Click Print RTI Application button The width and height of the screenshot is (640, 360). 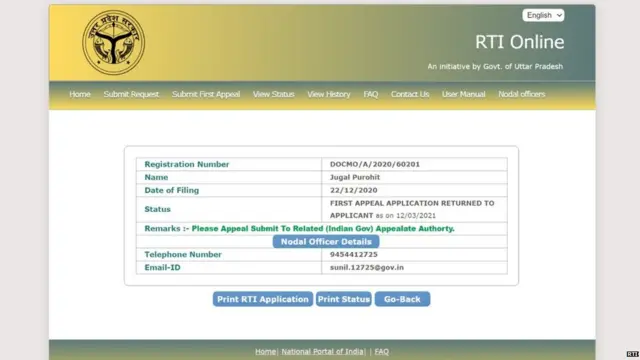[262, 299]
